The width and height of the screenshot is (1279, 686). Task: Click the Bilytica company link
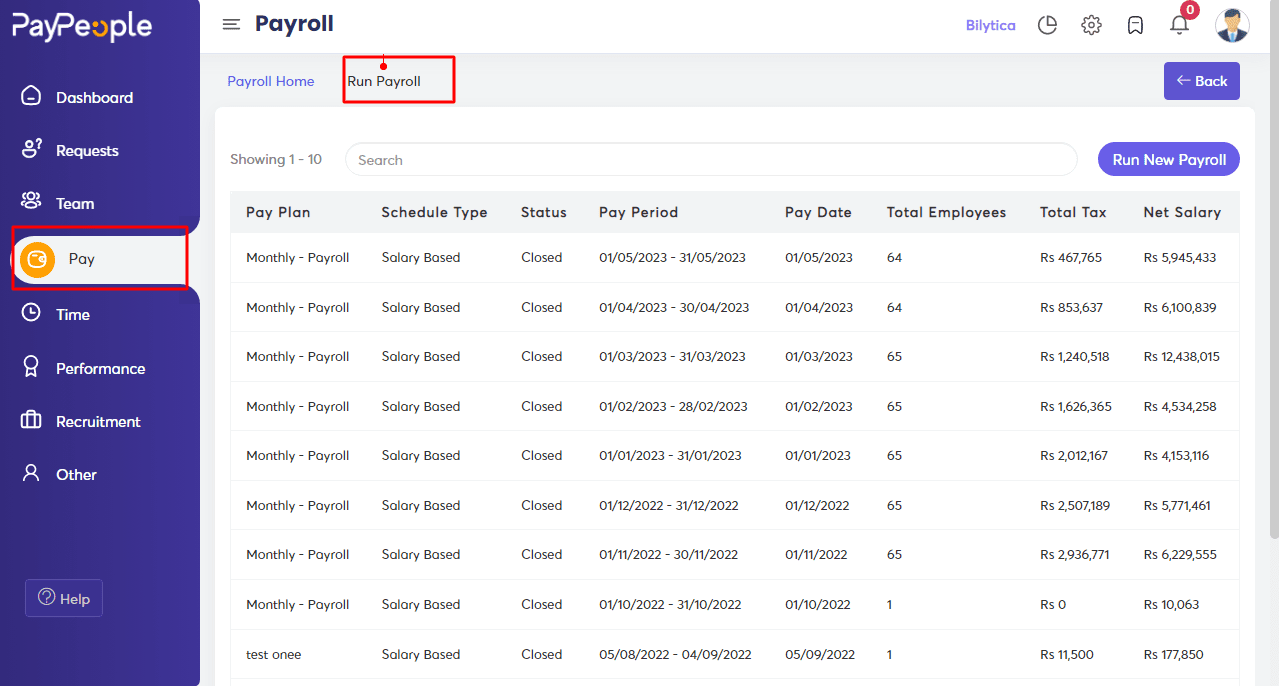pyautogui.click(x=990, y=25)
